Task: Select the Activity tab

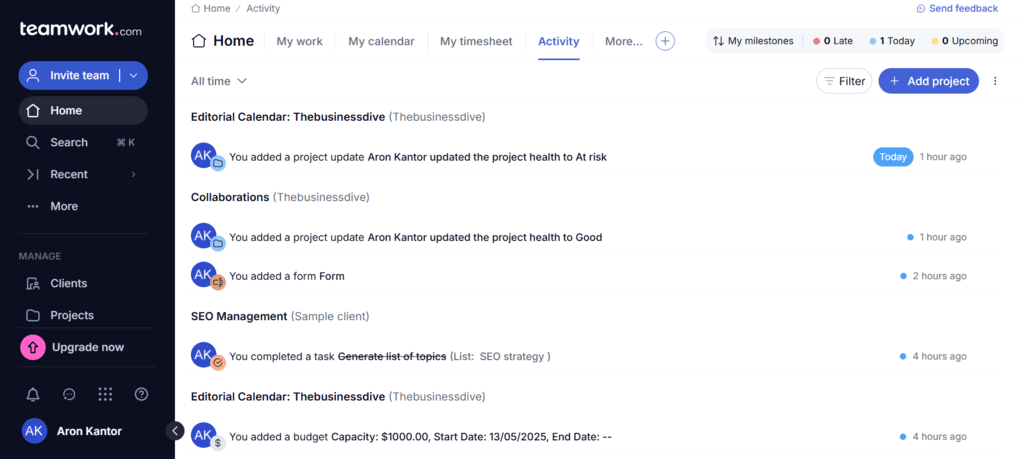Action: (x=559, y=41)
